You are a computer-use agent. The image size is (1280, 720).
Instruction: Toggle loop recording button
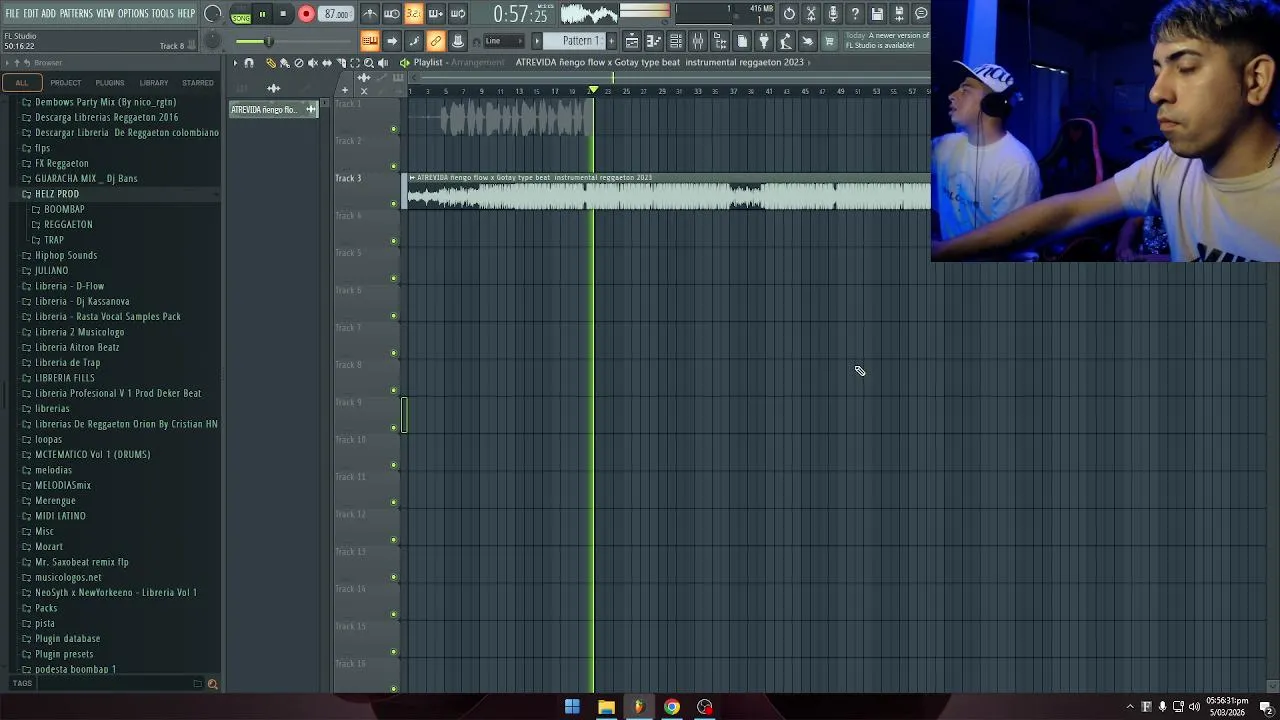click(x=458, y=14)
